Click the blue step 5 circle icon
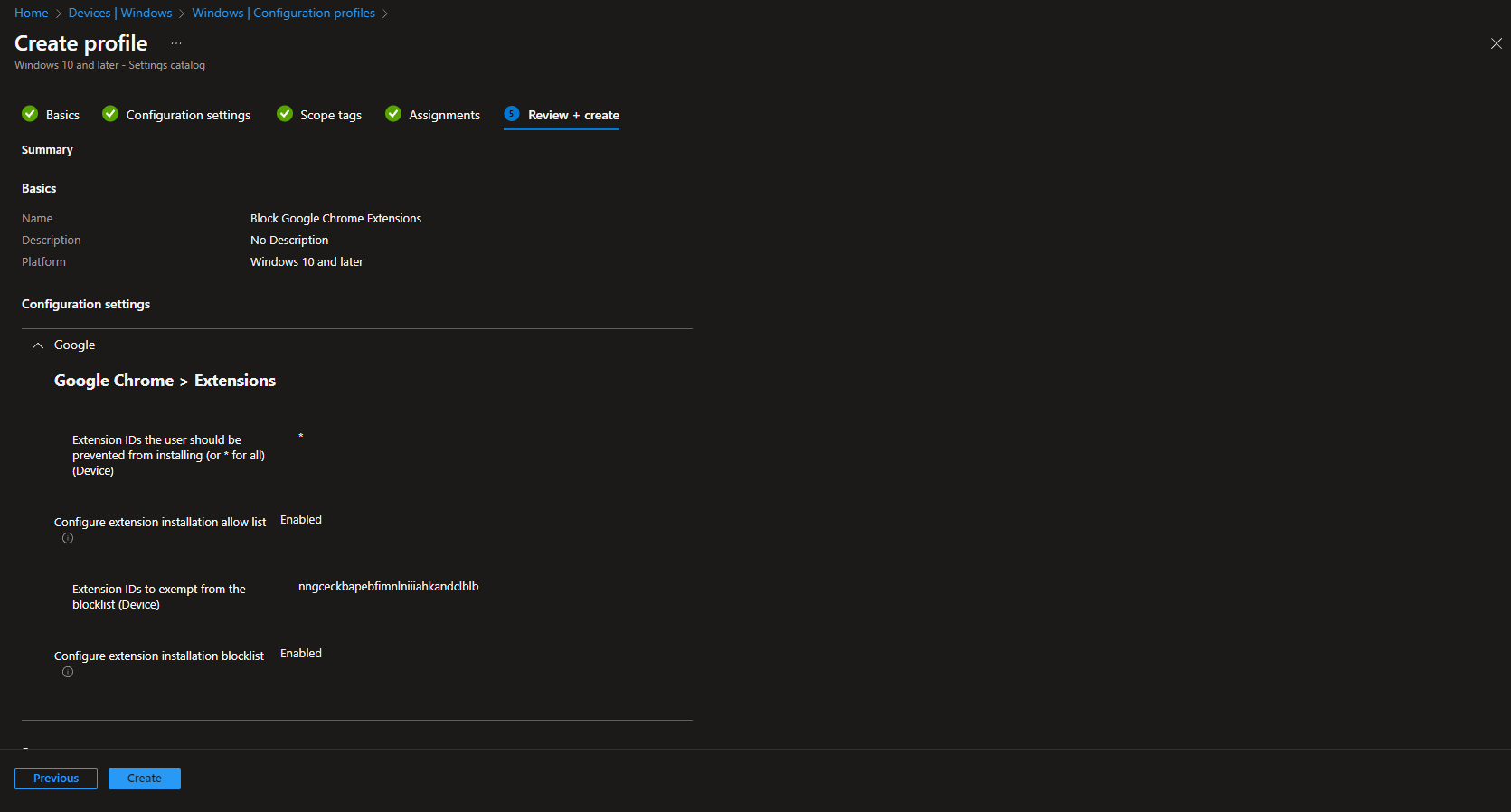Screen dimensions: 1511x812 tap(512, 113)
